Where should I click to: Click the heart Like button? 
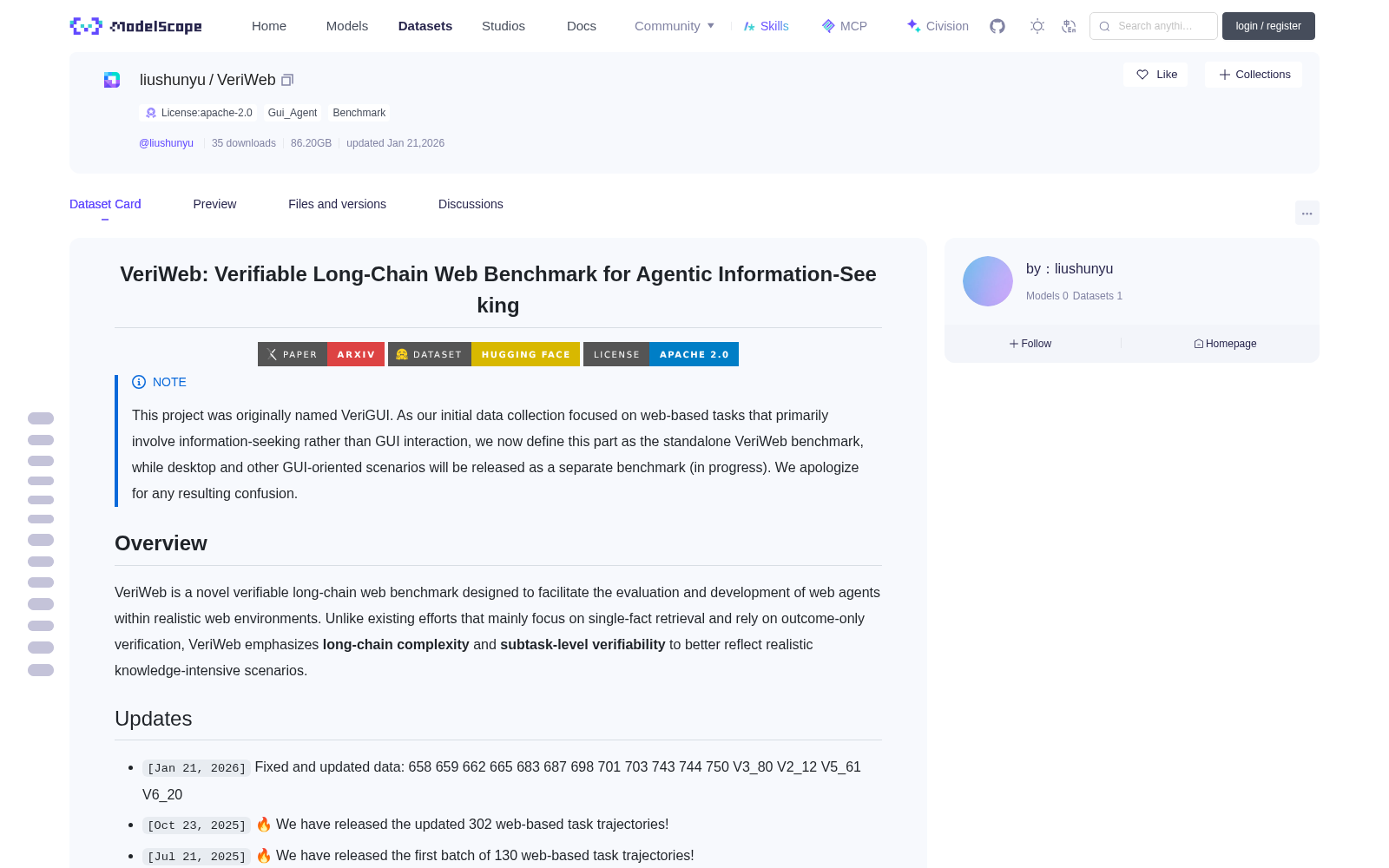[x=1155, y=75]
